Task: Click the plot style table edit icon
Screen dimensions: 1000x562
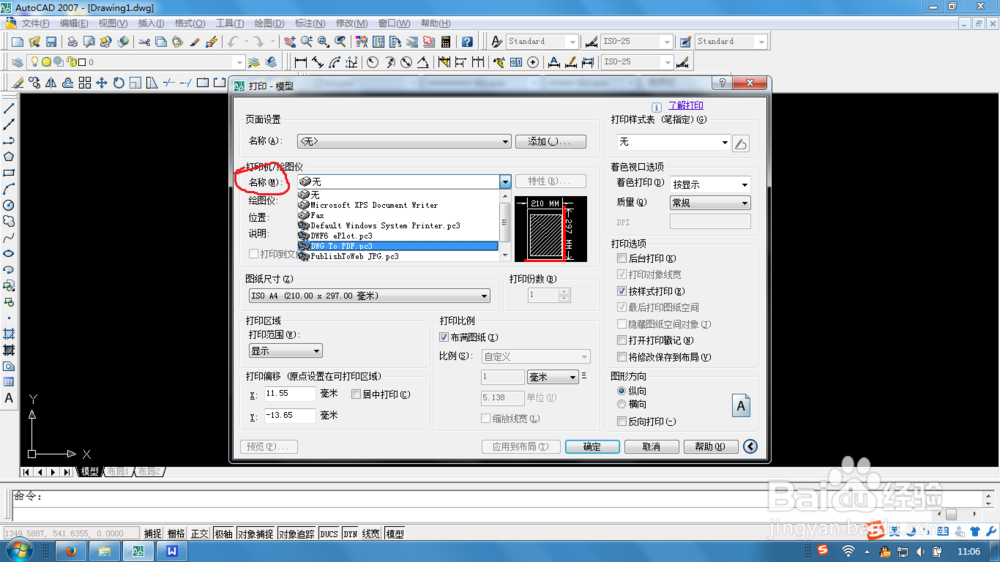Action: [x=740, y=144]
